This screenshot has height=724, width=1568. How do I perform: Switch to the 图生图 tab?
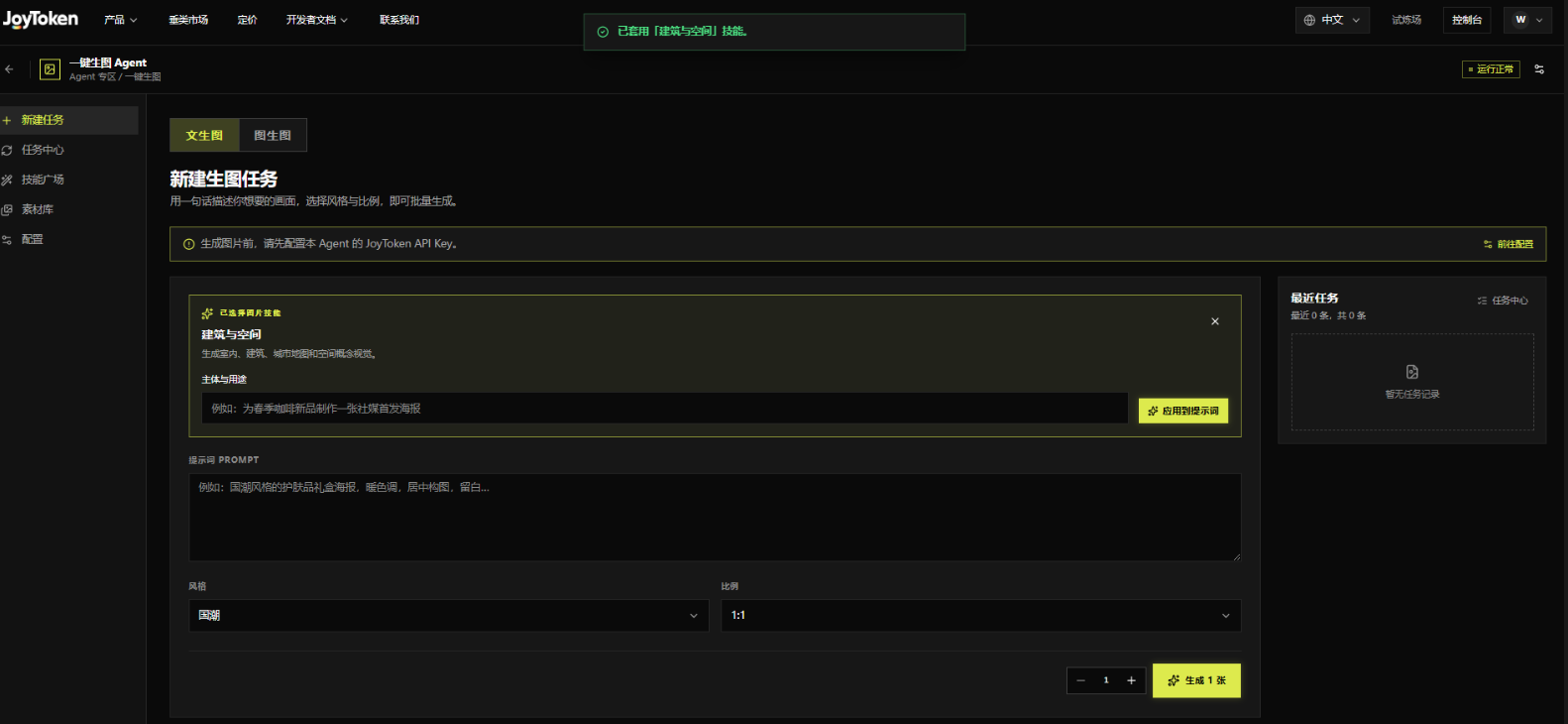point(273,135)
